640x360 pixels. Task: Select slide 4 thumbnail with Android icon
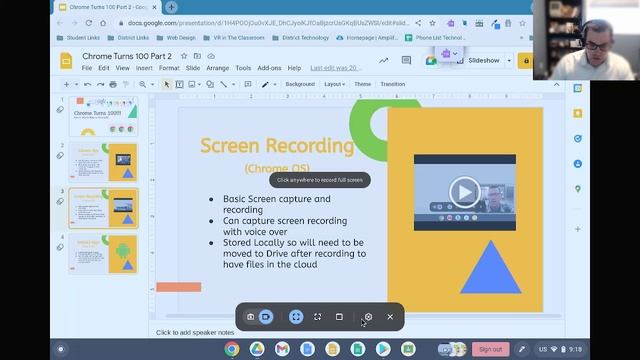point(104,254)
